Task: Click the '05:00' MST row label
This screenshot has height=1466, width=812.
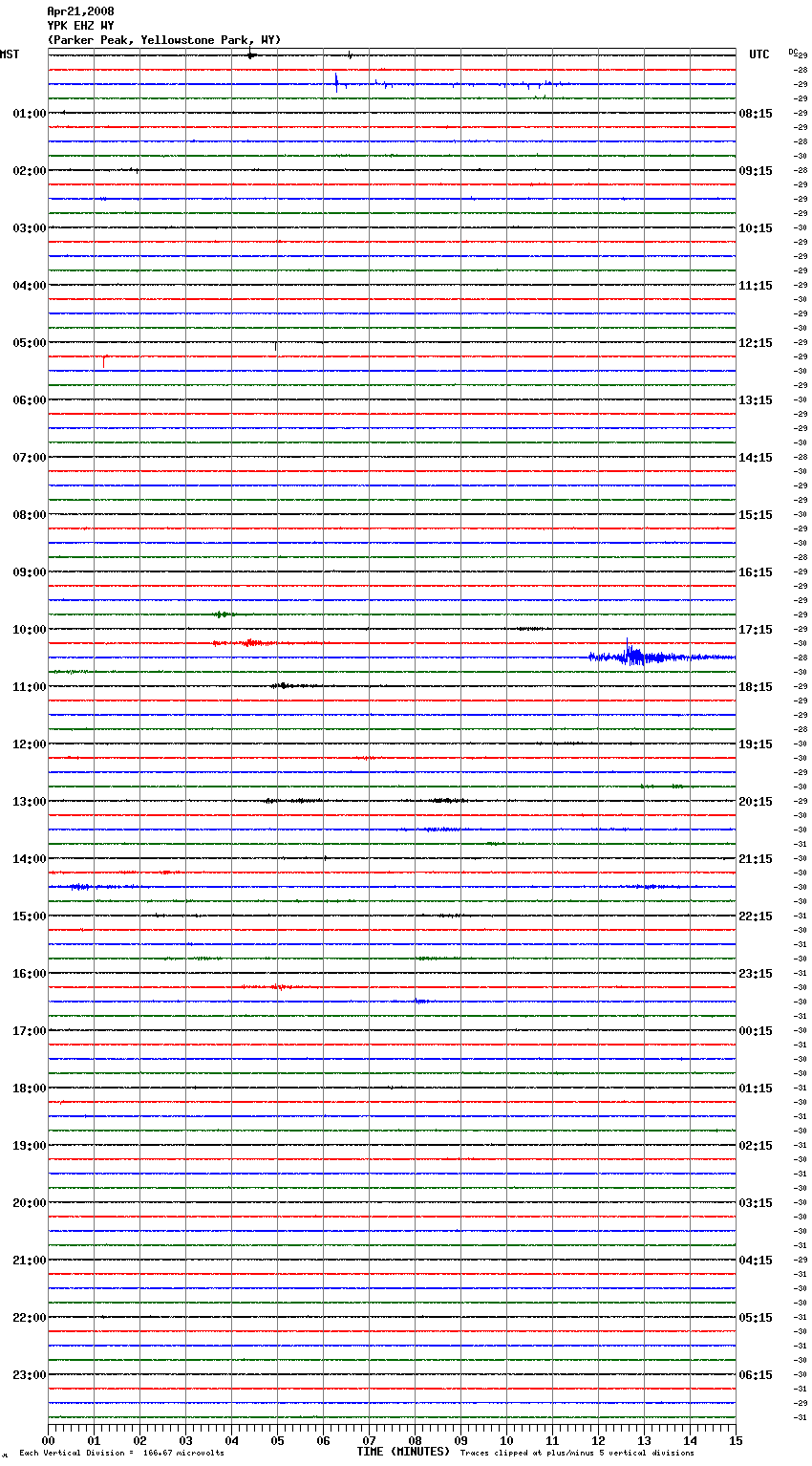Action: point(30,343)
